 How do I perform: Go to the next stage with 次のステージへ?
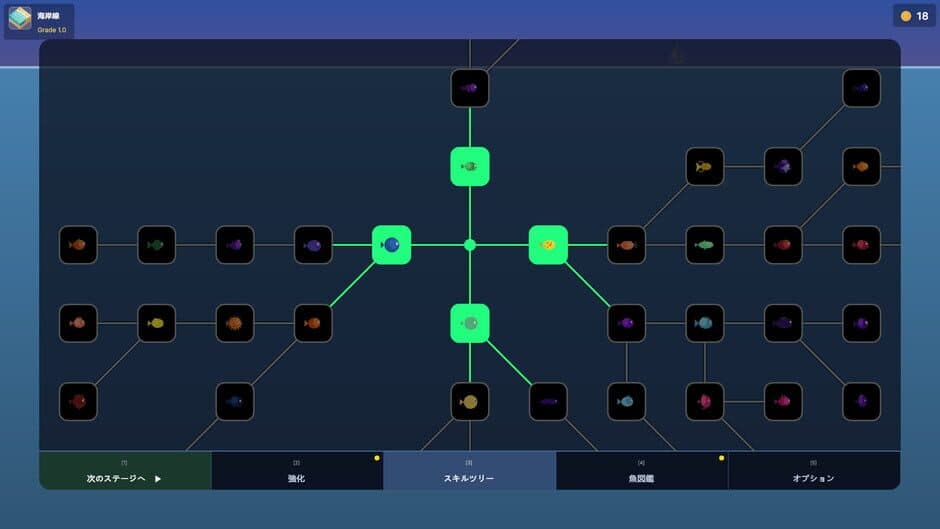pyautogui.click(x=125, y=471)
